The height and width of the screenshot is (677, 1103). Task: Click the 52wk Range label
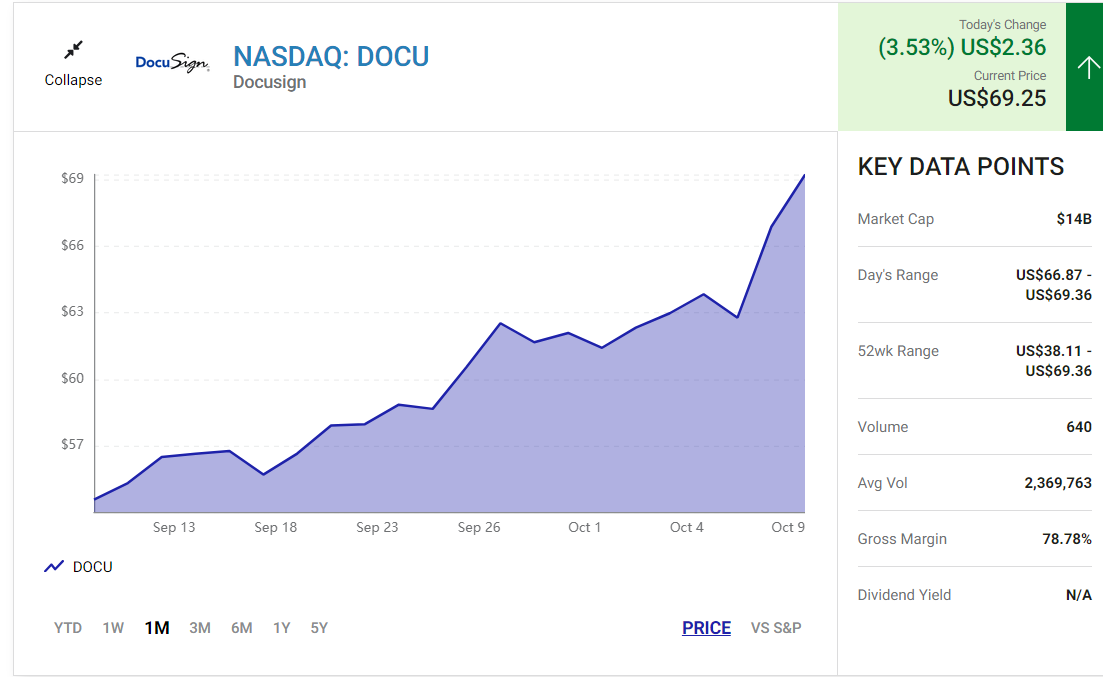coord(898,351)
